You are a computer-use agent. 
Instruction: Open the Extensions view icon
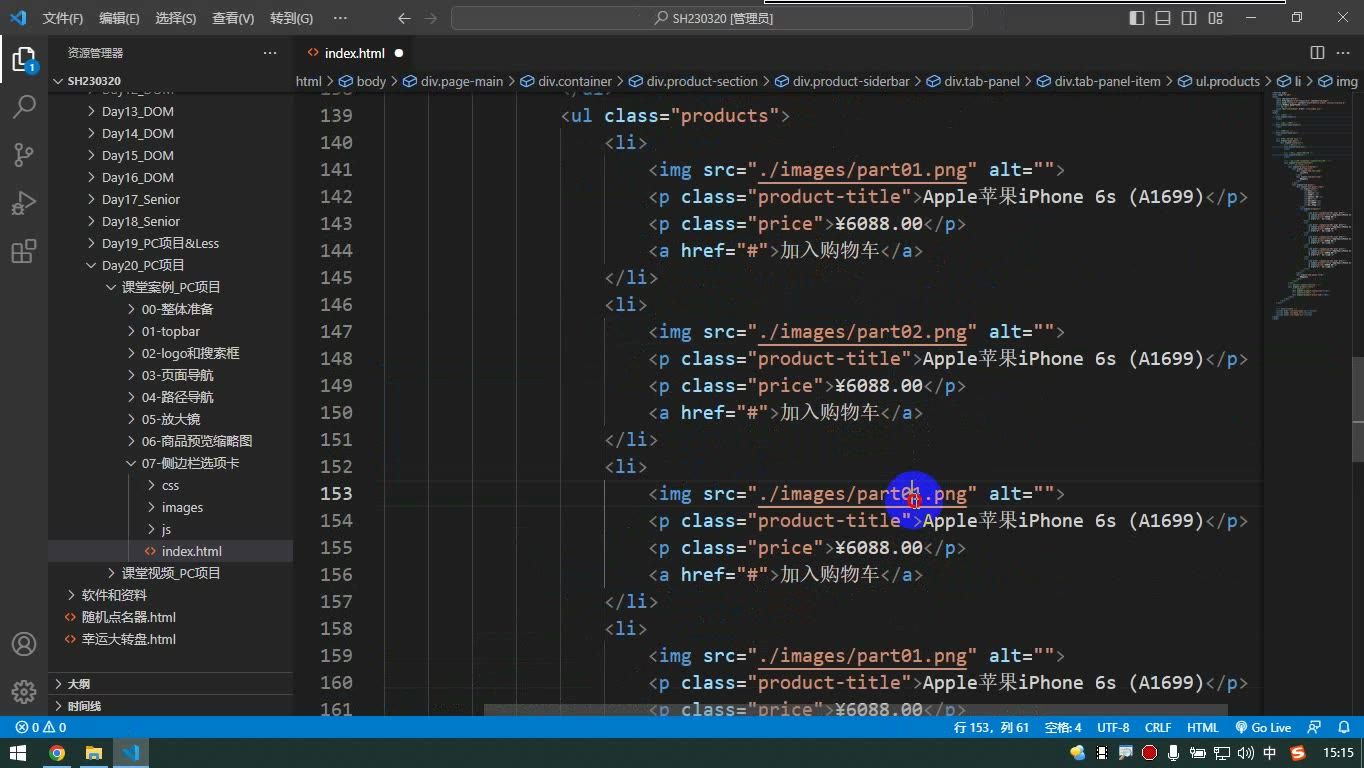(x=23, y=250)
